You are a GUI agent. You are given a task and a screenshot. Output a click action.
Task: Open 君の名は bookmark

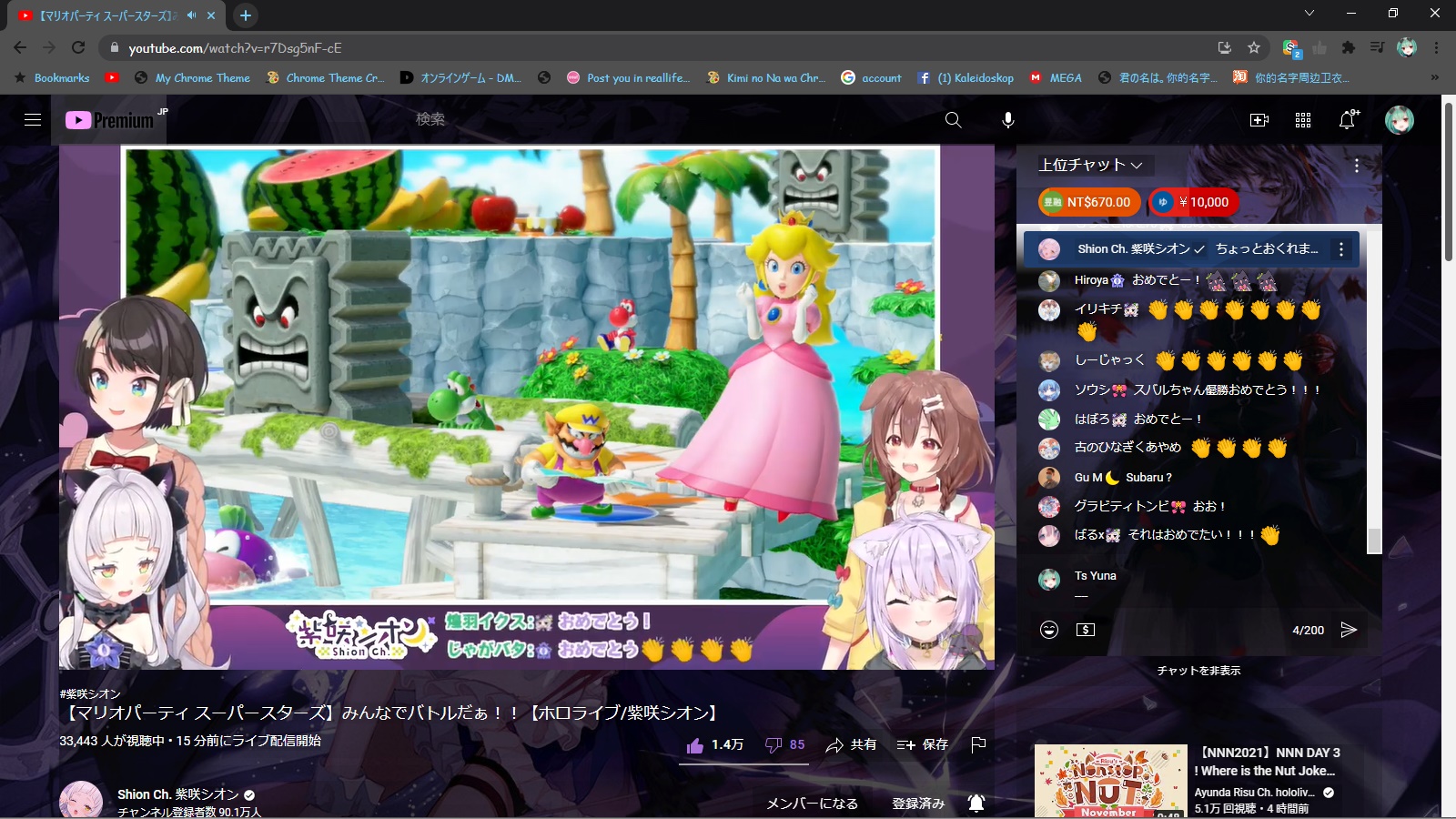pyautogui.click(x=1158, y=78)
